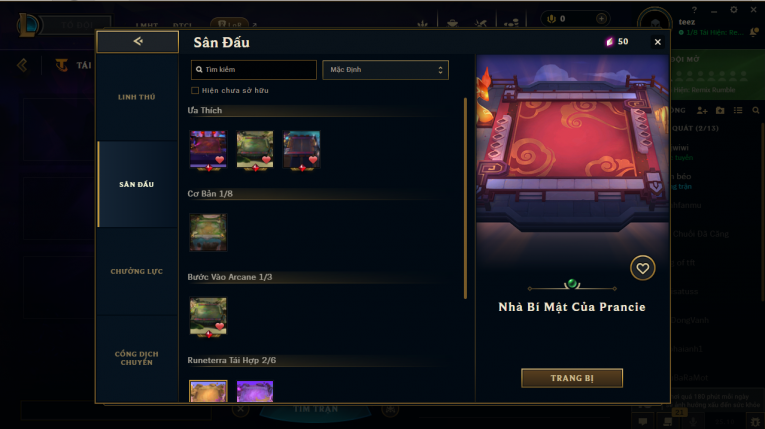Click the star shard currency icon showing 50

pyautogui.click(x=609, y=42)
